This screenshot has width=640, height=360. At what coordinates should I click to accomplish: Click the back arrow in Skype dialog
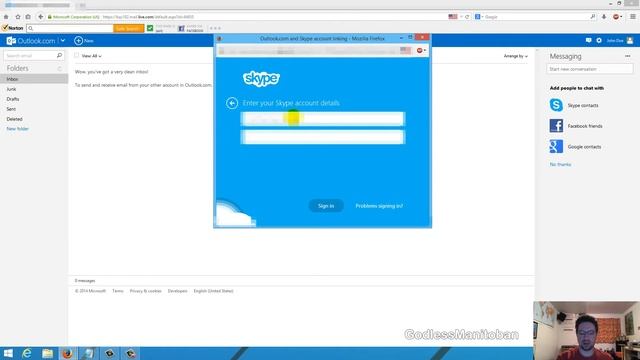(x=232, y=103)
